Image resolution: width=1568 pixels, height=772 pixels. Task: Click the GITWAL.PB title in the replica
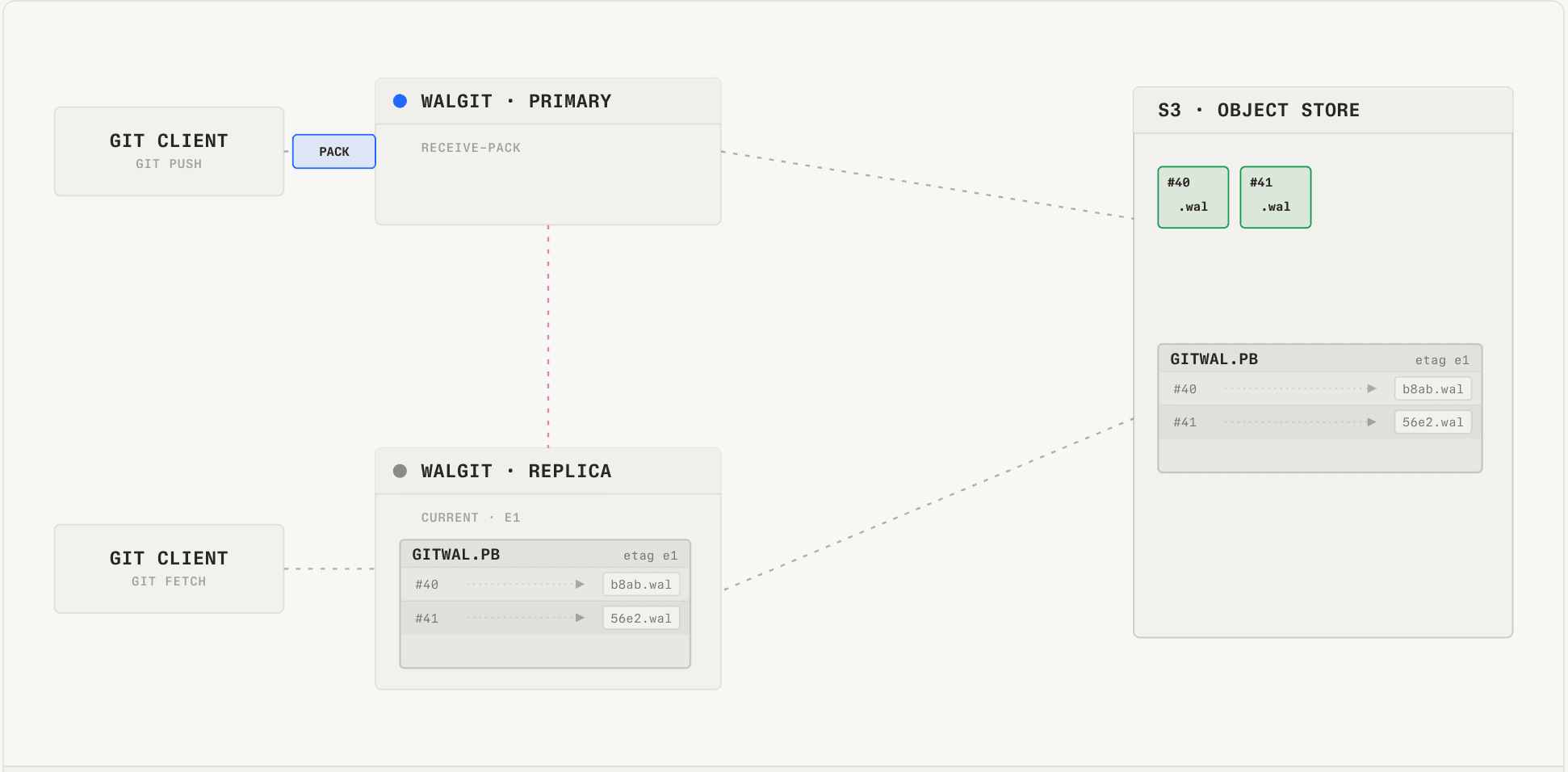(x=456, y=554)
